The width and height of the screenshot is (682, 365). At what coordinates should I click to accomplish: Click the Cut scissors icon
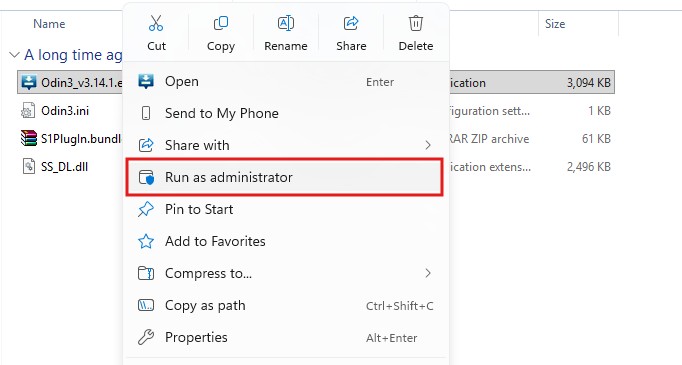pos(156,23)
